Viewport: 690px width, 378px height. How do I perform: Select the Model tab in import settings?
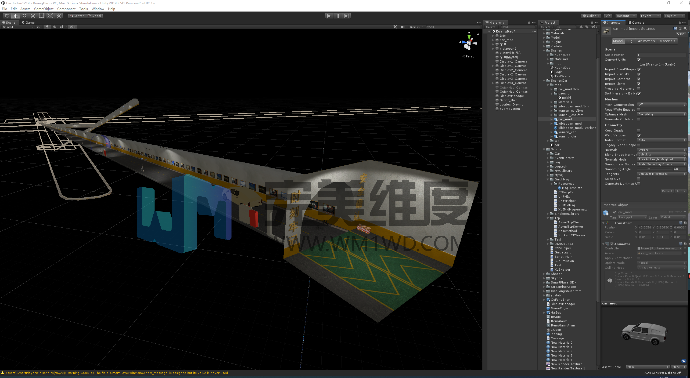pyautogui.click(x=618, y=41)
